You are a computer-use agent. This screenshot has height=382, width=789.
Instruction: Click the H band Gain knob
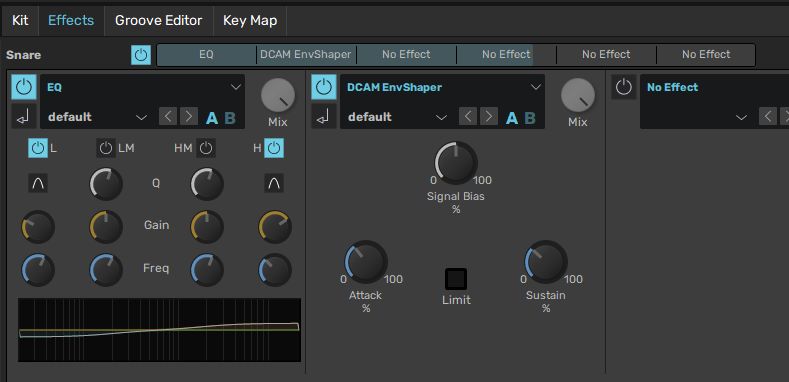[x=275, y=227]
